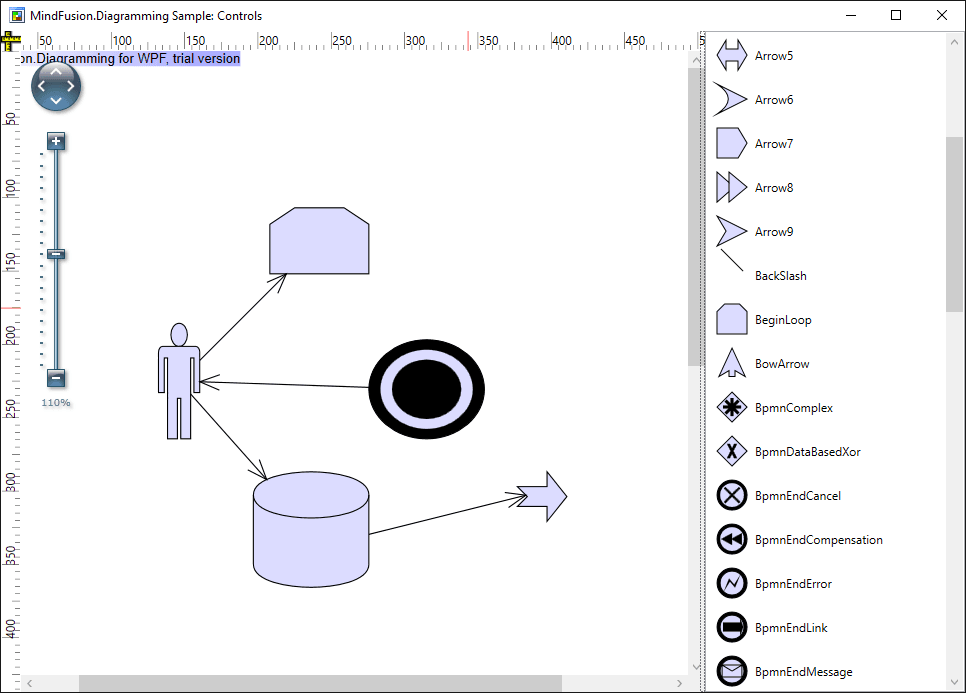Click the zoom slider thumb
Viewport: 966px width, 693px height.
coord(56,254)
